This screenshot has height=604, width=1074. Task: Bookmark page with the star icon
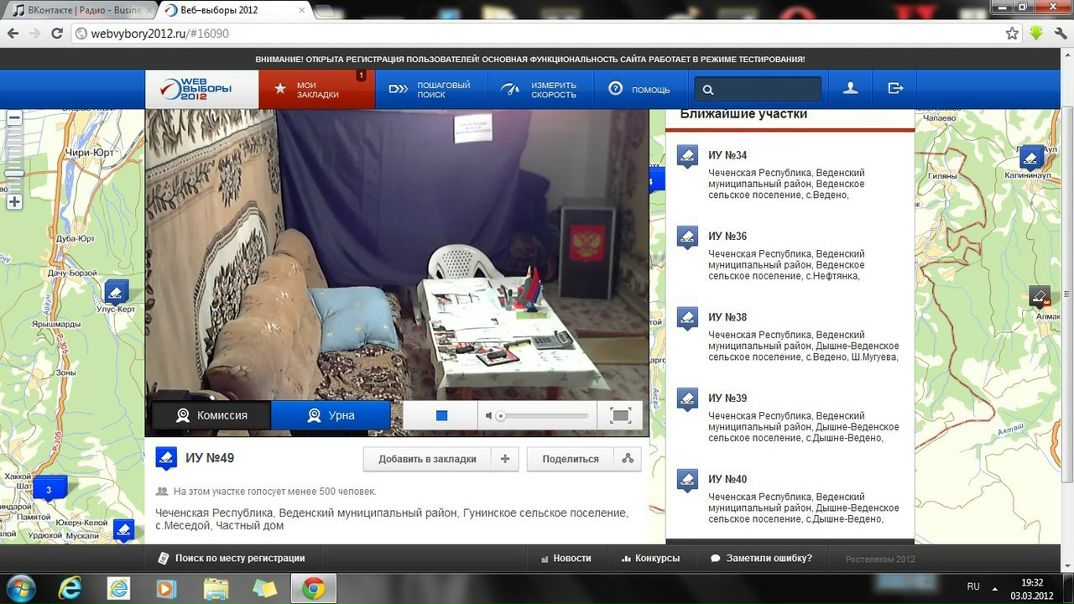[x=1012, y=33]
